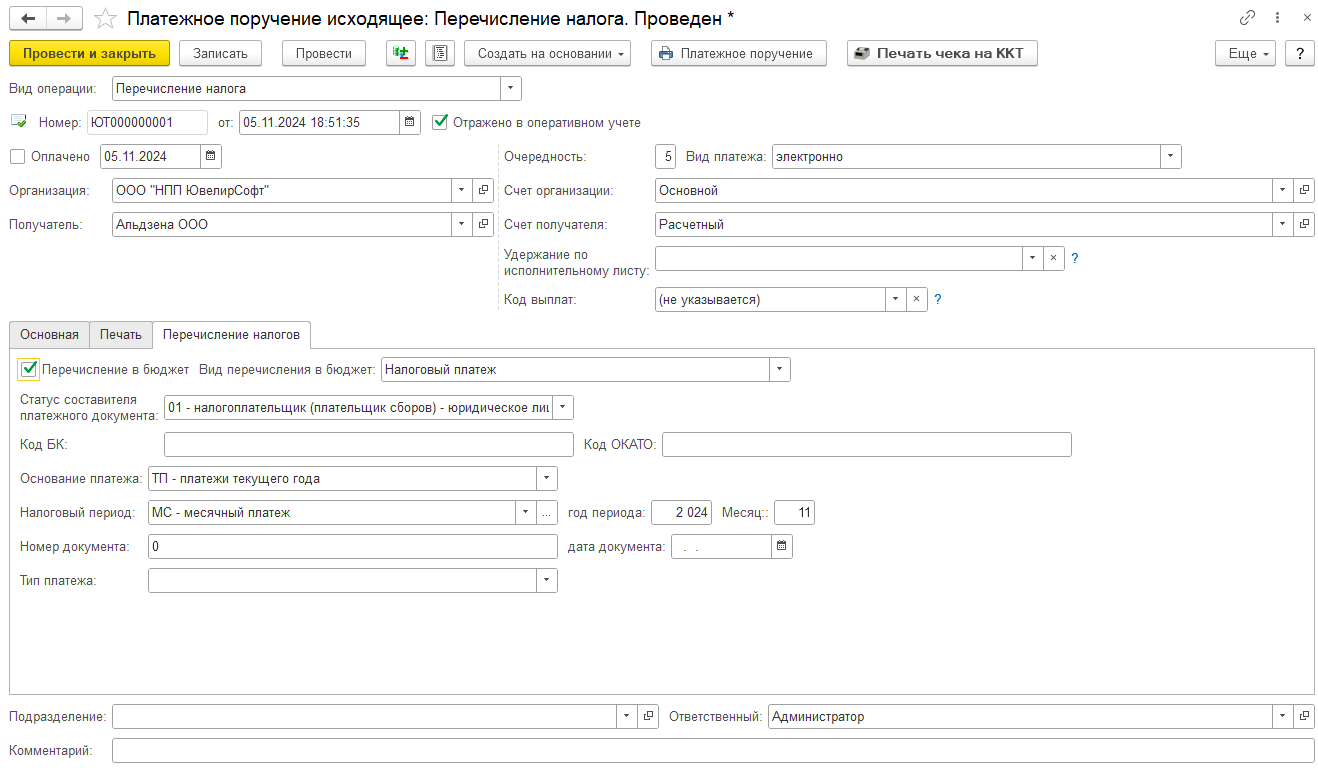Expand the Код выплат dropdown
Screen dimensions: 1318x768
pos(896,299)
